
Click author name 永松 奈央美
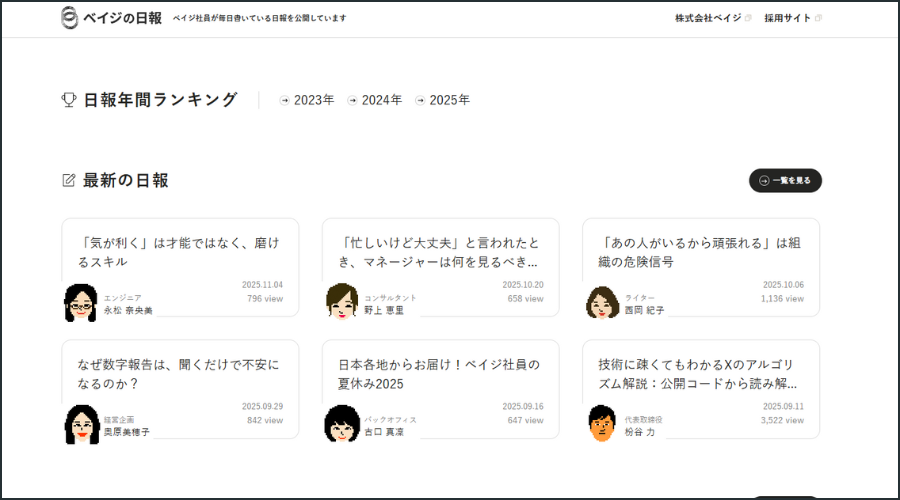(128, 311)
